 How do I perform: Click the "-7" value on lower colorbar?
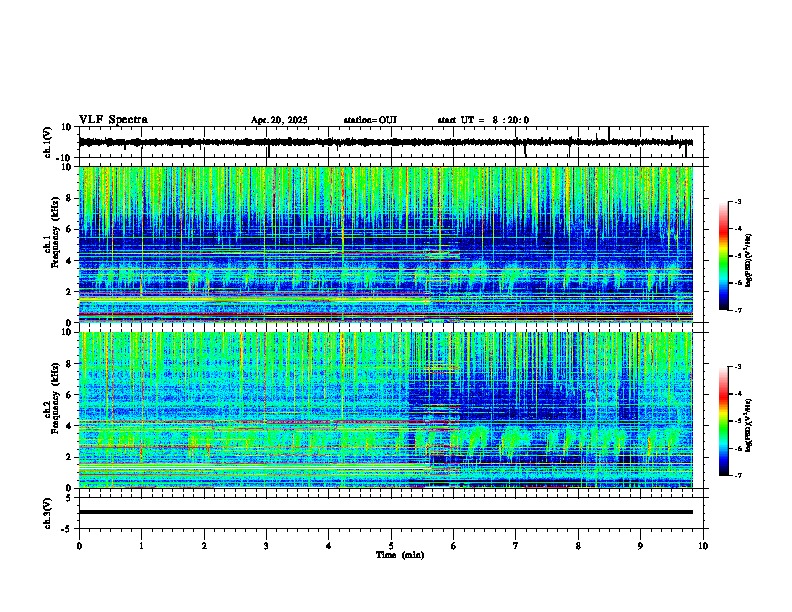[738, 475]
